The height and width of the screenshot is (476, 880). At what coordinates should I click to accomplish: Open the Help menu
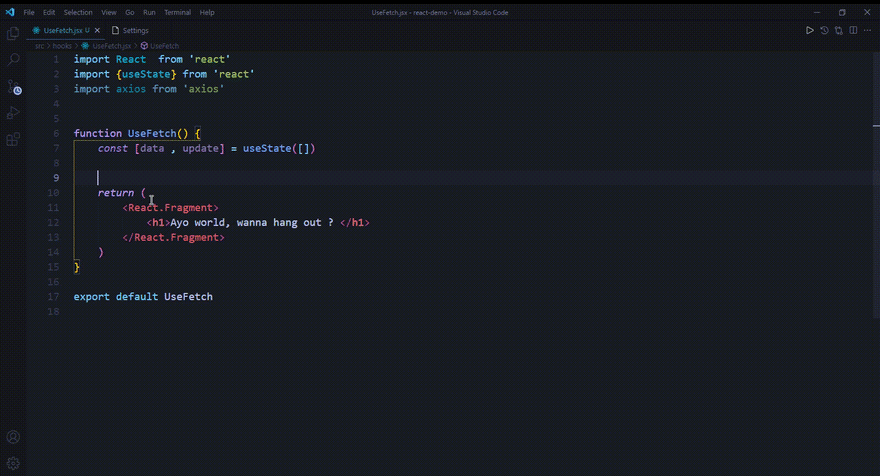tap(207, 12)
